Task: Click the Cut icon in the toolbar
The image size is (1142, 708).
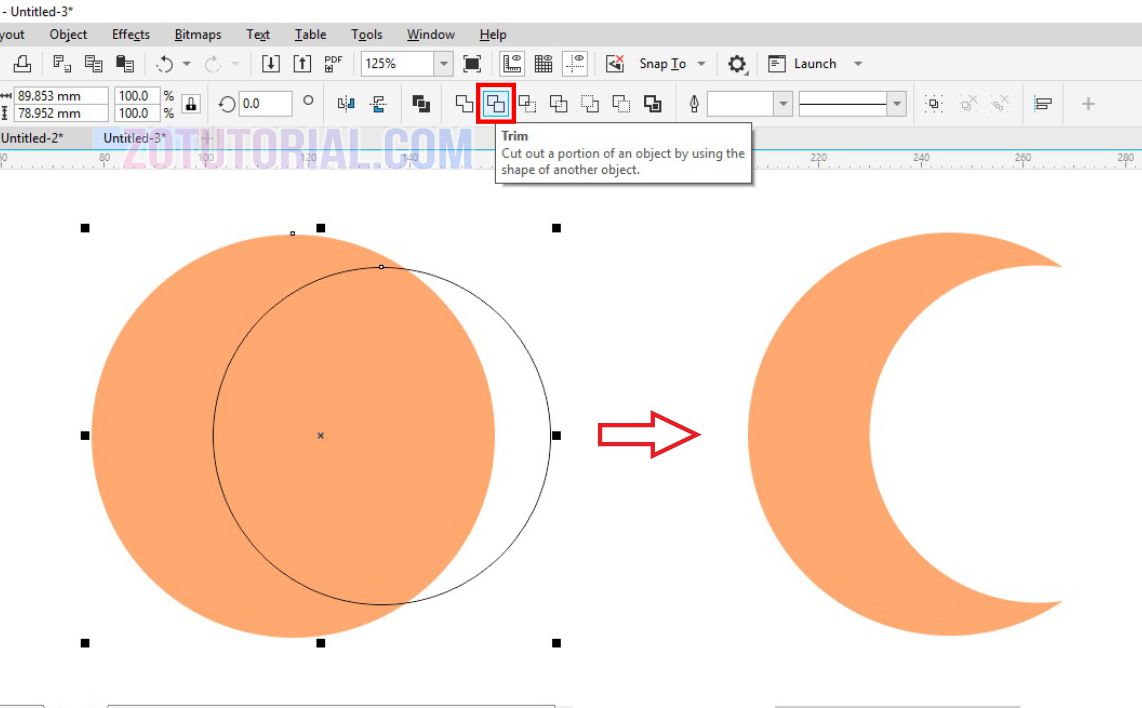Action: pos(62,64)
